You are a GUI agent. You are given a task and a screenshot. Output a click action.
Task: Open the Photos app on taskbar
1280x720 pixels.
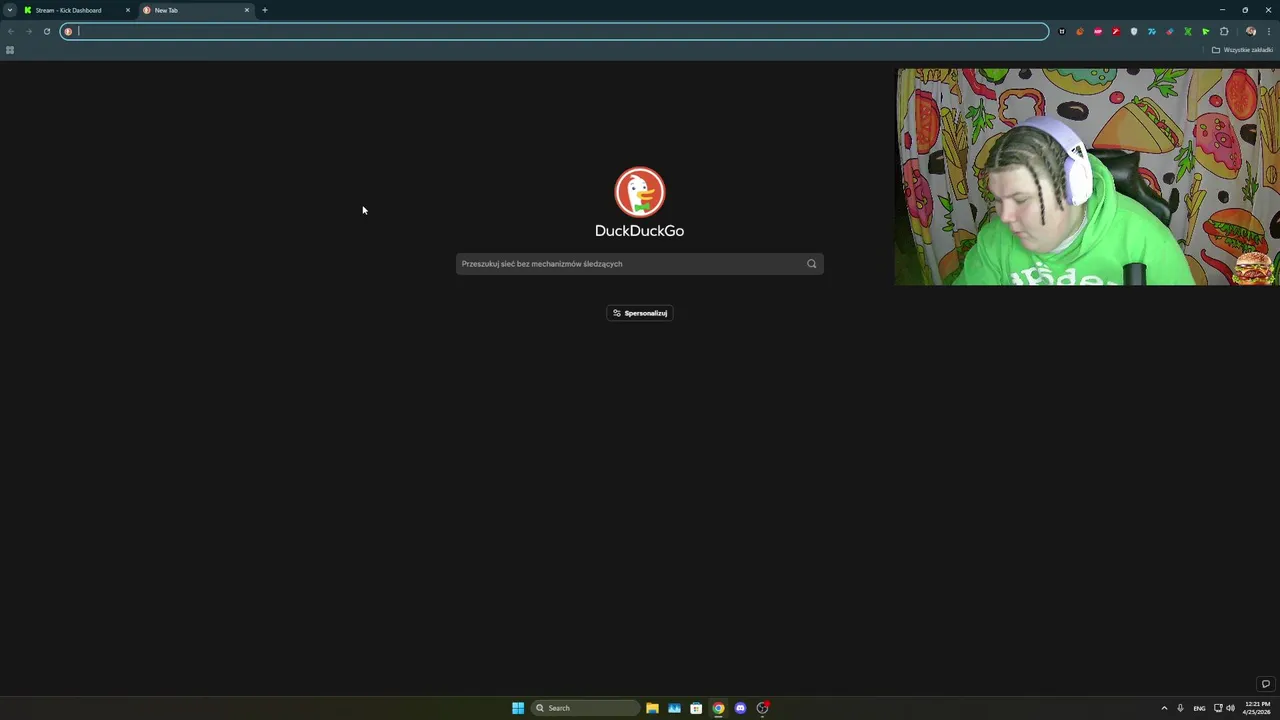click(674, 708)
